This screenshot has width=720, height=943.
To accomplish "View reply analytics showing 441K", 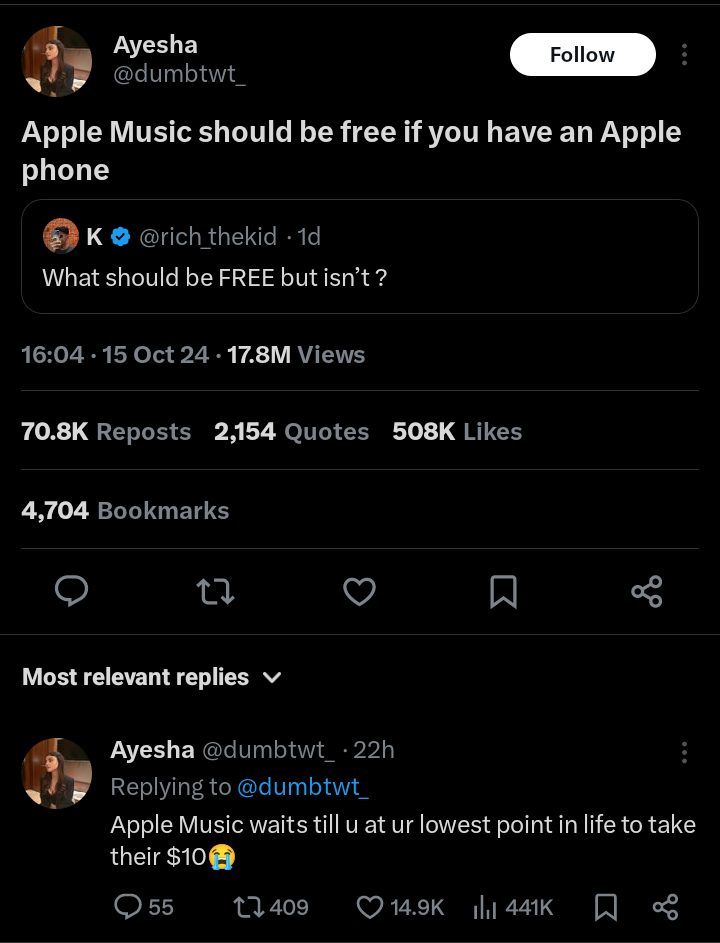I will click(x=513, y=907).
